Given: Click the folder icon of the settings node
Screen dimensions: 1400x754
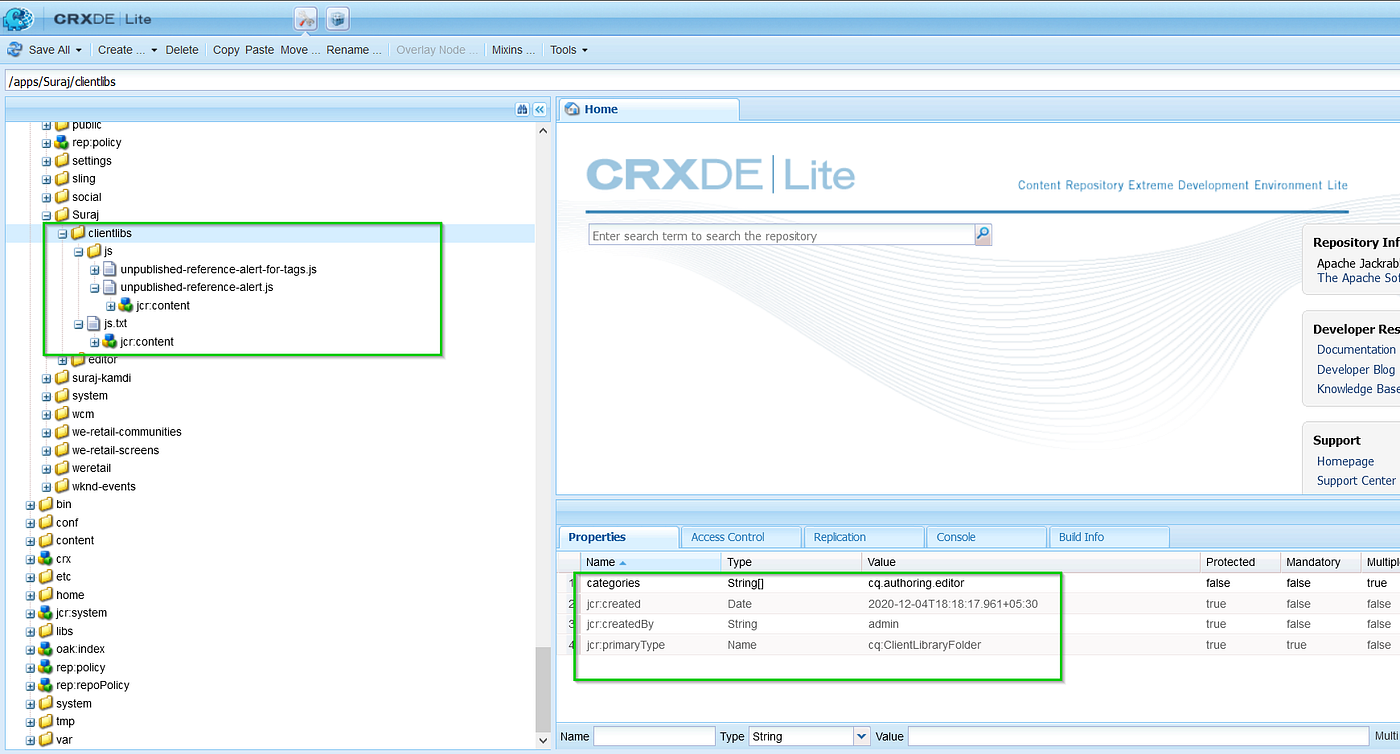Looking at the screenshot, I should pos(62,161).
